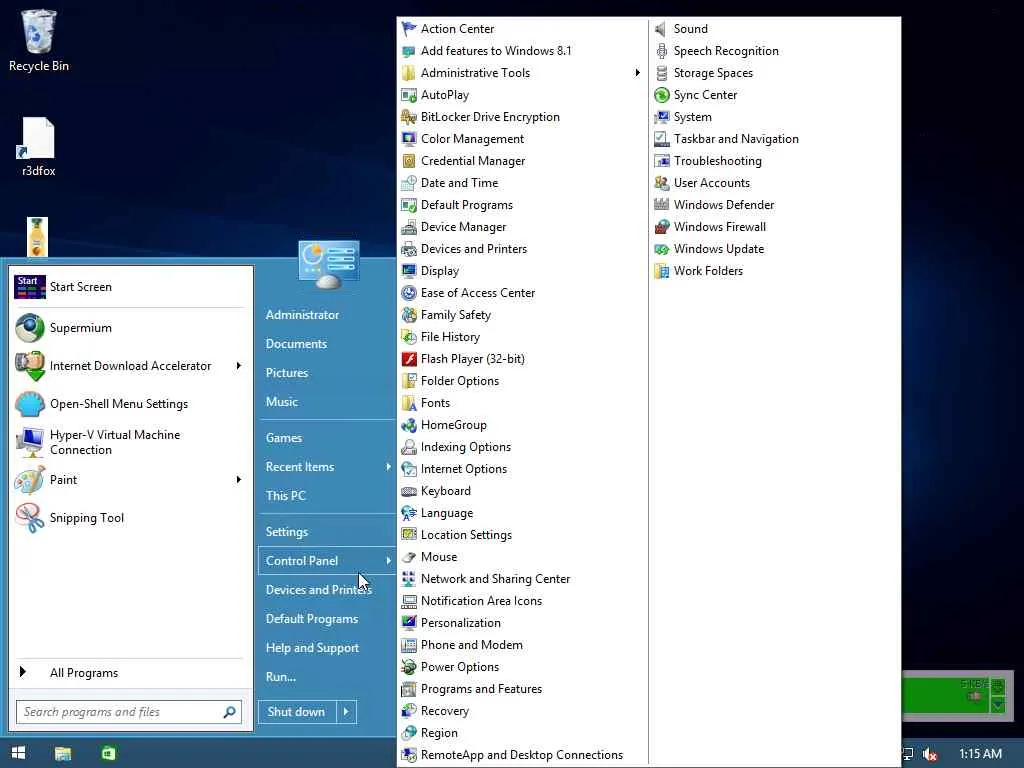This screenshot has height=768, width=1024.
Task: Open the Device Manager icon
Action: click(409, 227)
